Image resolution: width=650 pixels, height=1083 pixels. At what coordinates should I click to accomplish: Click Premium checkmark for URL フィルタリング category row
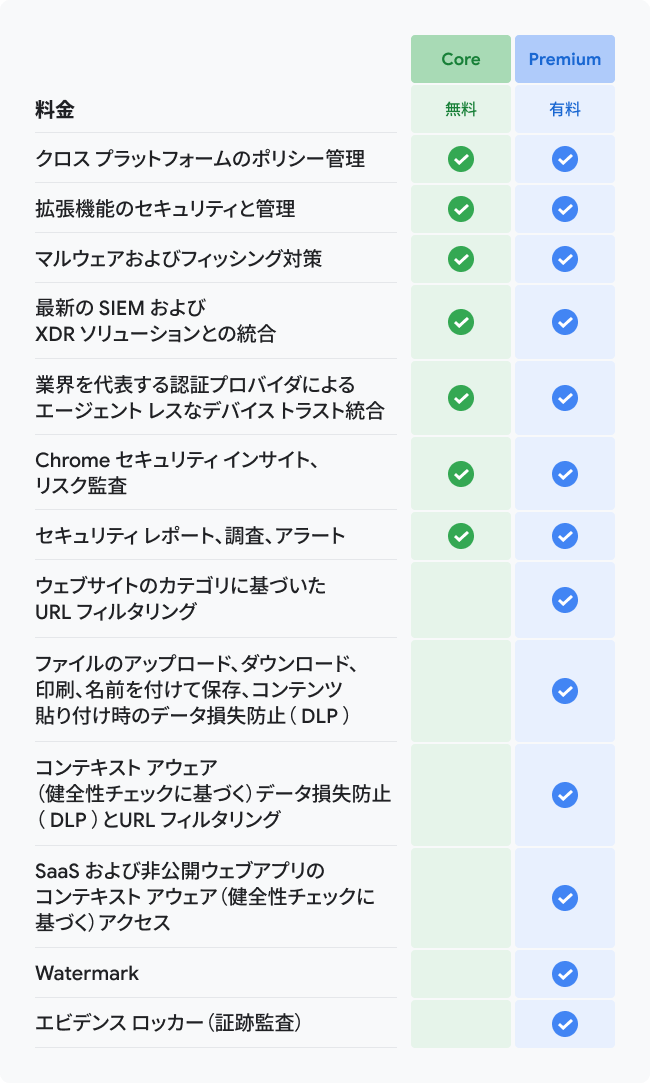565,599
